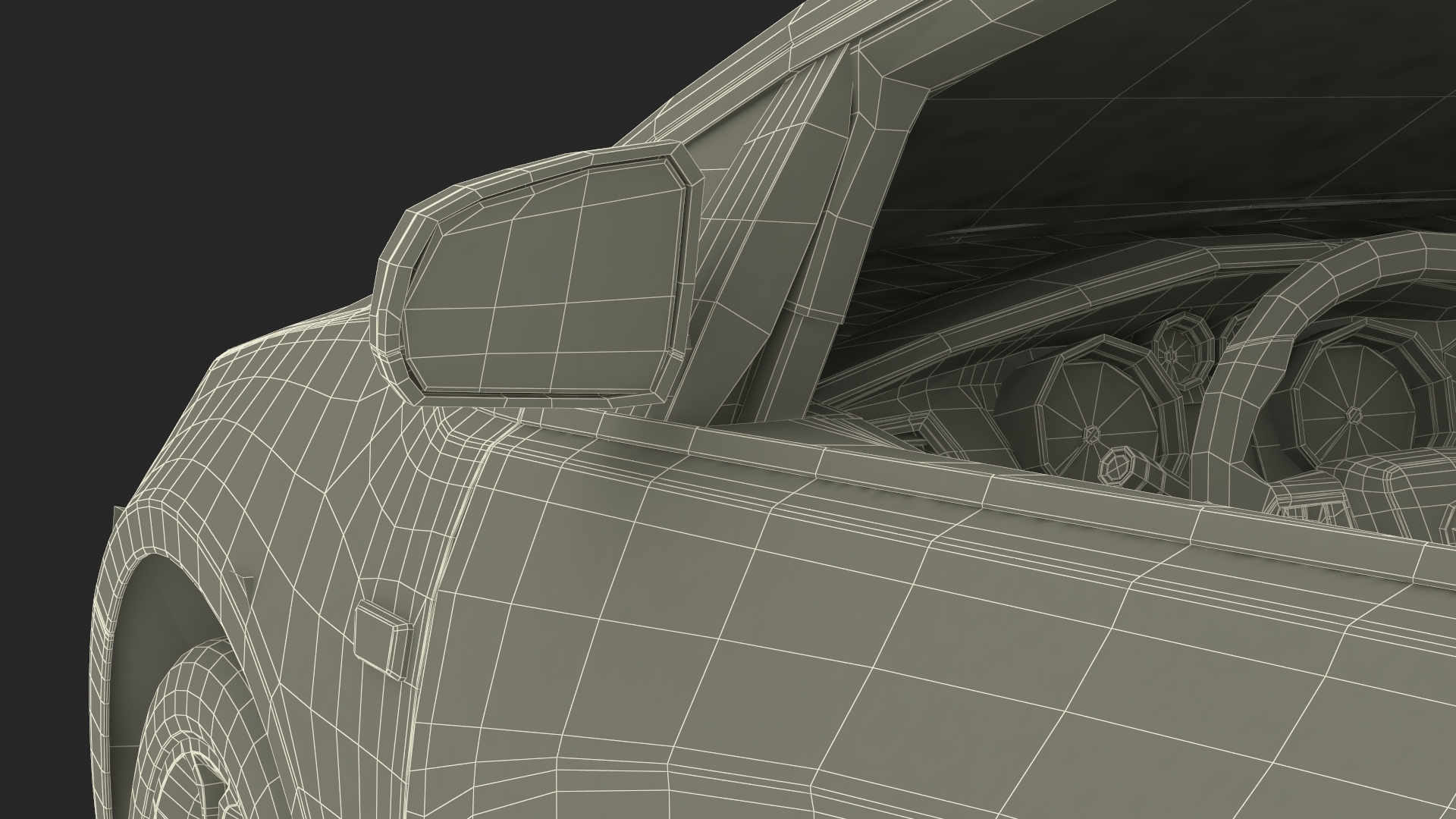Click the large door panel surface
The image size is (1456, 819).
pyautogui.click(x=834, y=645)
